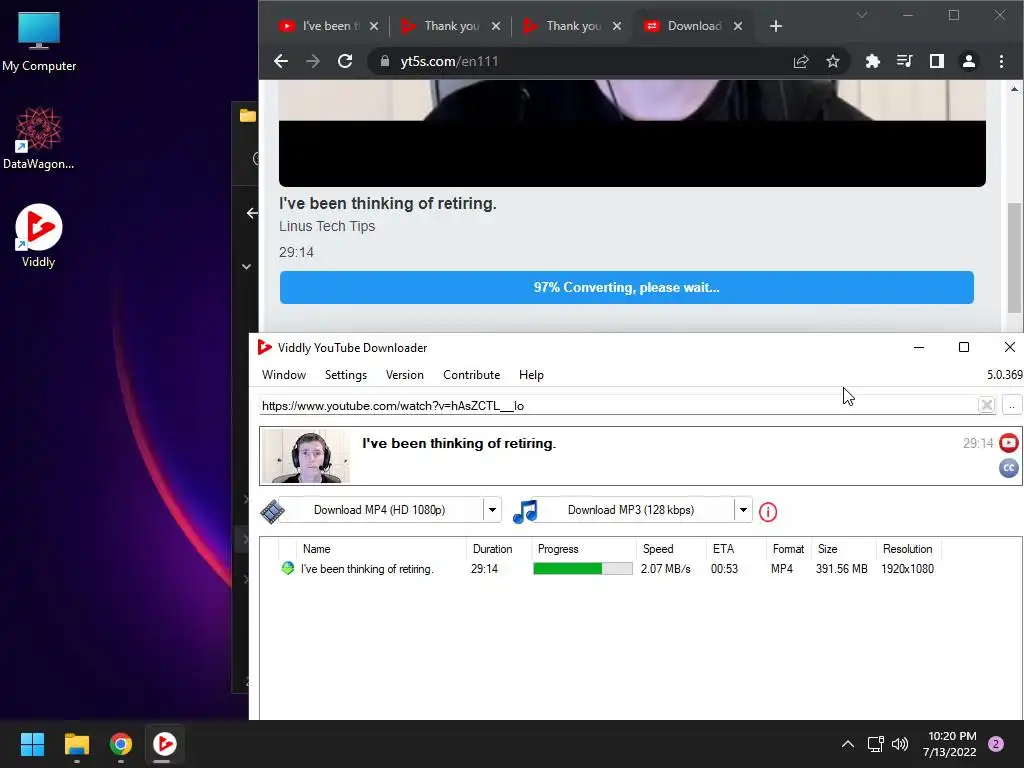Screen dimensions: 1024x768
Task: Open the Viddly Help menu
Action: tap(531, 375)
